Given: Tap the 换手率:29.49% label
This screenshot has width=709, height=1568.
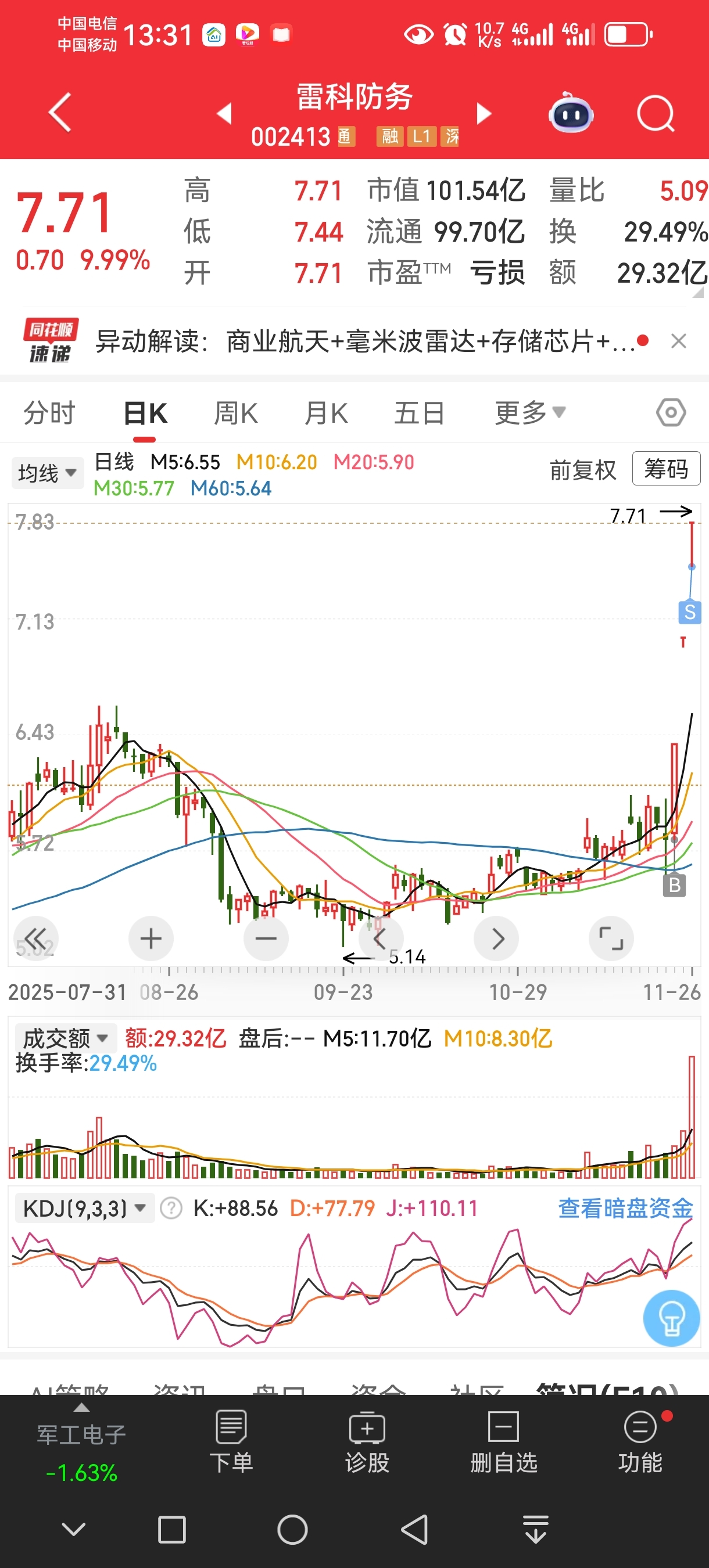Looking at the screenshot, I should pos(87,1063).
